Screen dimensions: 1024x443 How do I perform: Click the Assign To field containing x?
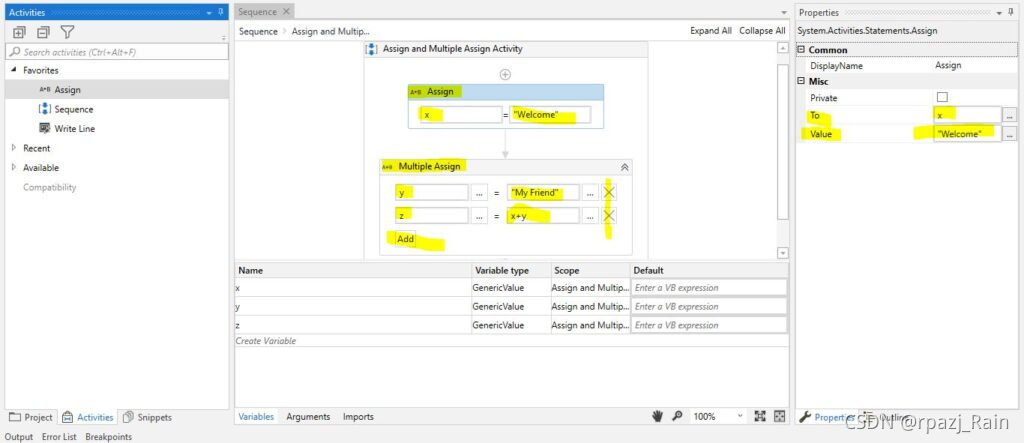[x=461, y=115]
